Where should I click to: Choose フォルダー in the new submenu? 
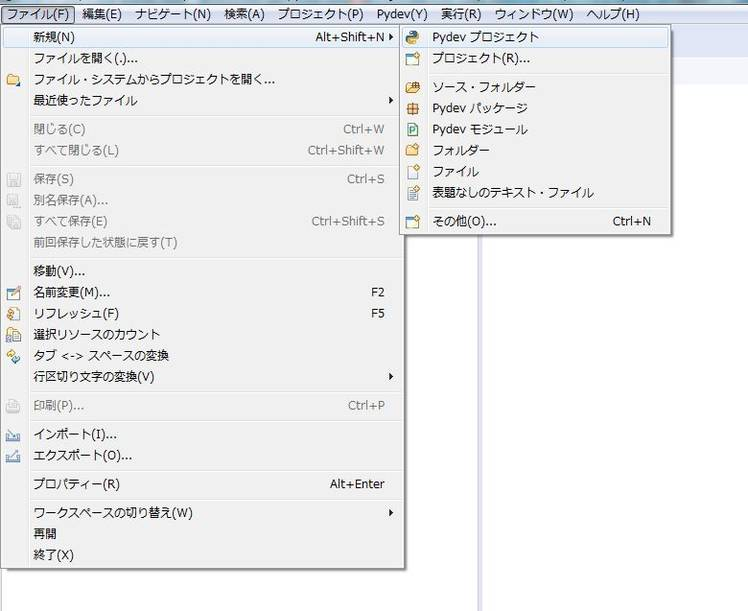click(x=535, y=151)
